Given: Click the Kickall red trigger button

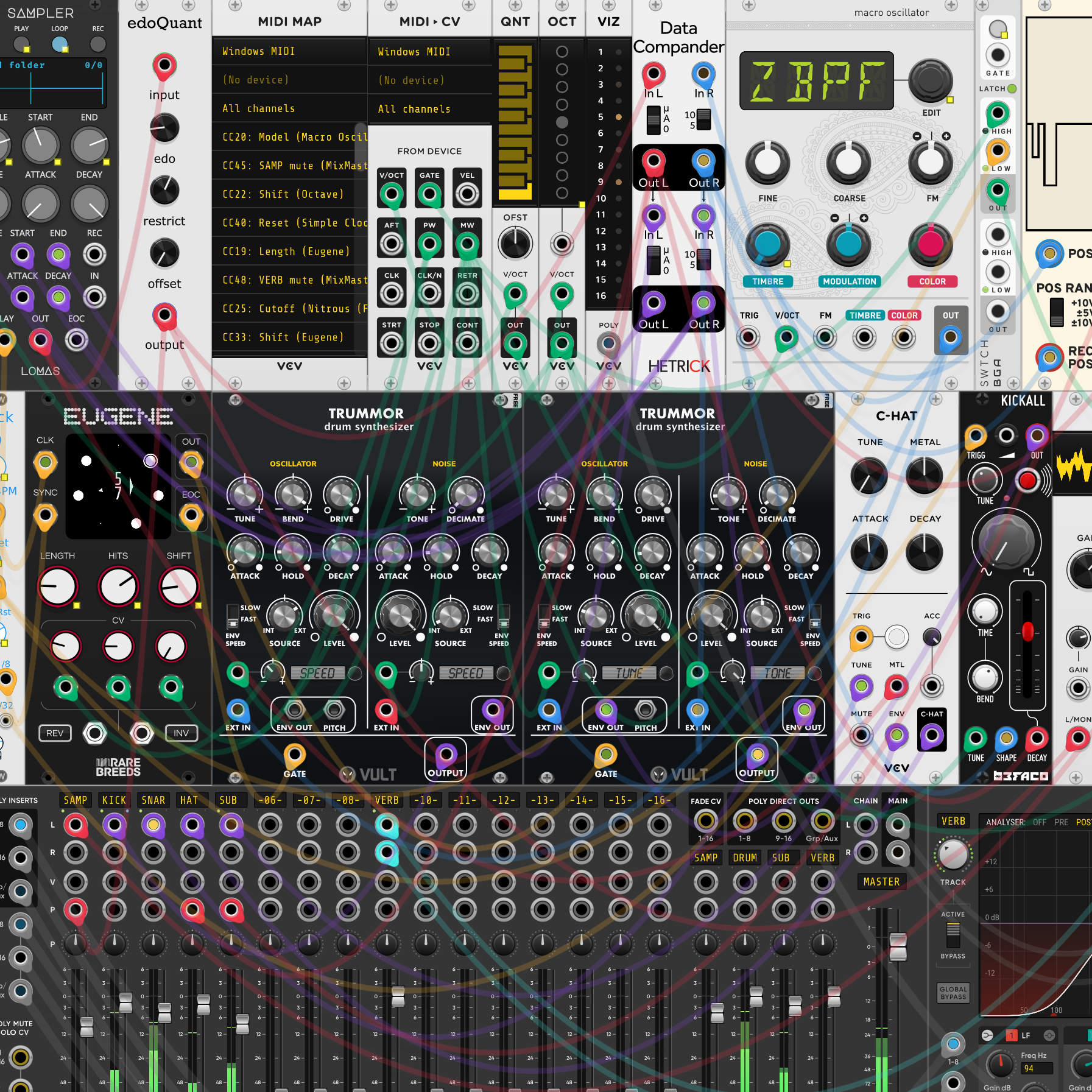Looking at the screenshot, I should [1027, 481].
